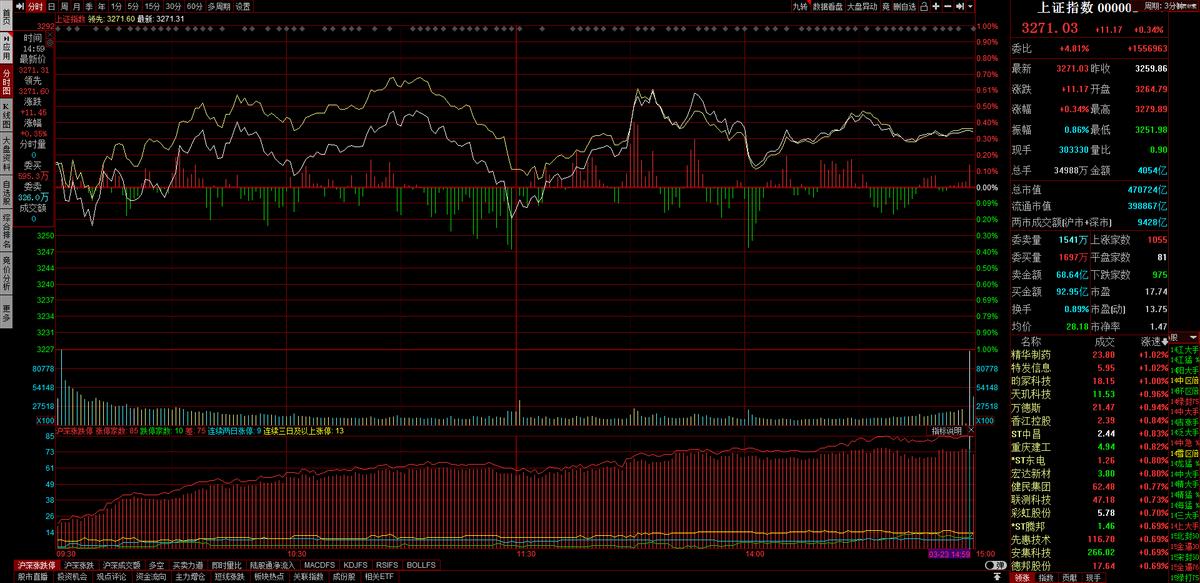Image resolution: width=1200 pixels, height=583 pixels.
Task: Select the 买卖力道 indicator tab
Action: click(x=188, y=565)
